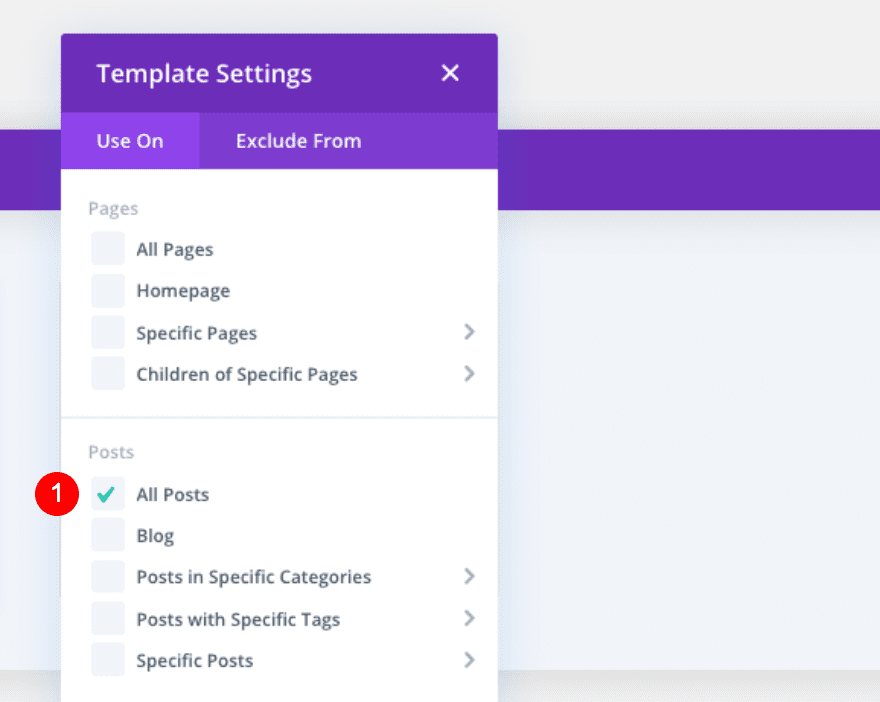
Task: Close the Template Settings dialog
Action: (450, 73)
